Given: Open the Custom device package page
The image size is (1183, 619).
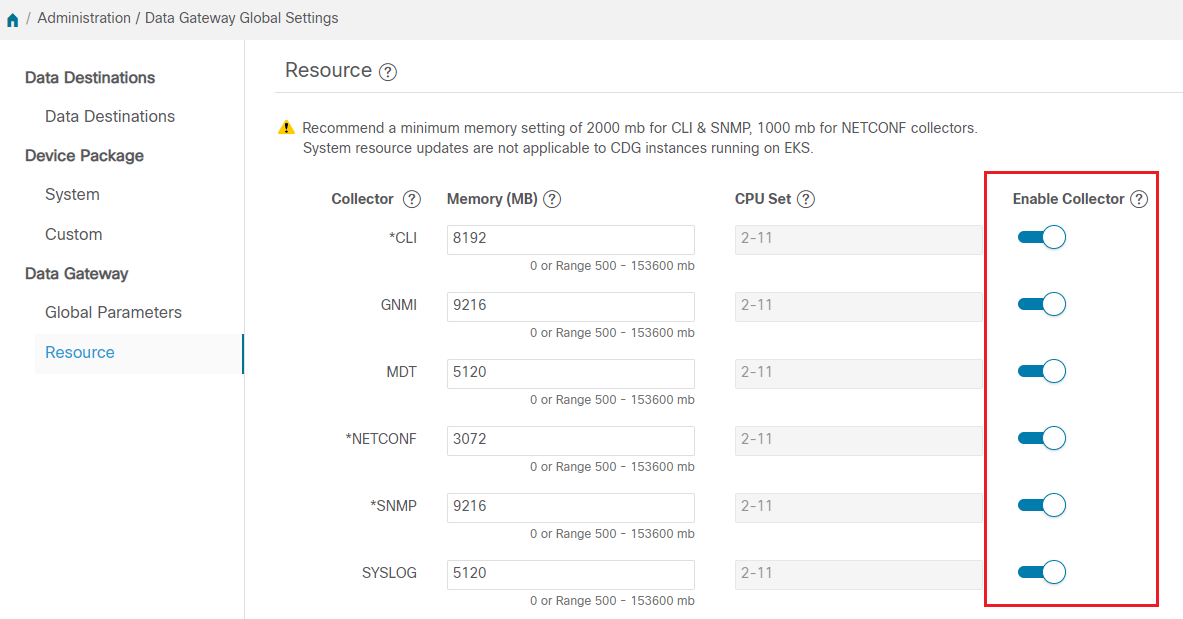Looking at the screenshot, I should tap(74, 234).
